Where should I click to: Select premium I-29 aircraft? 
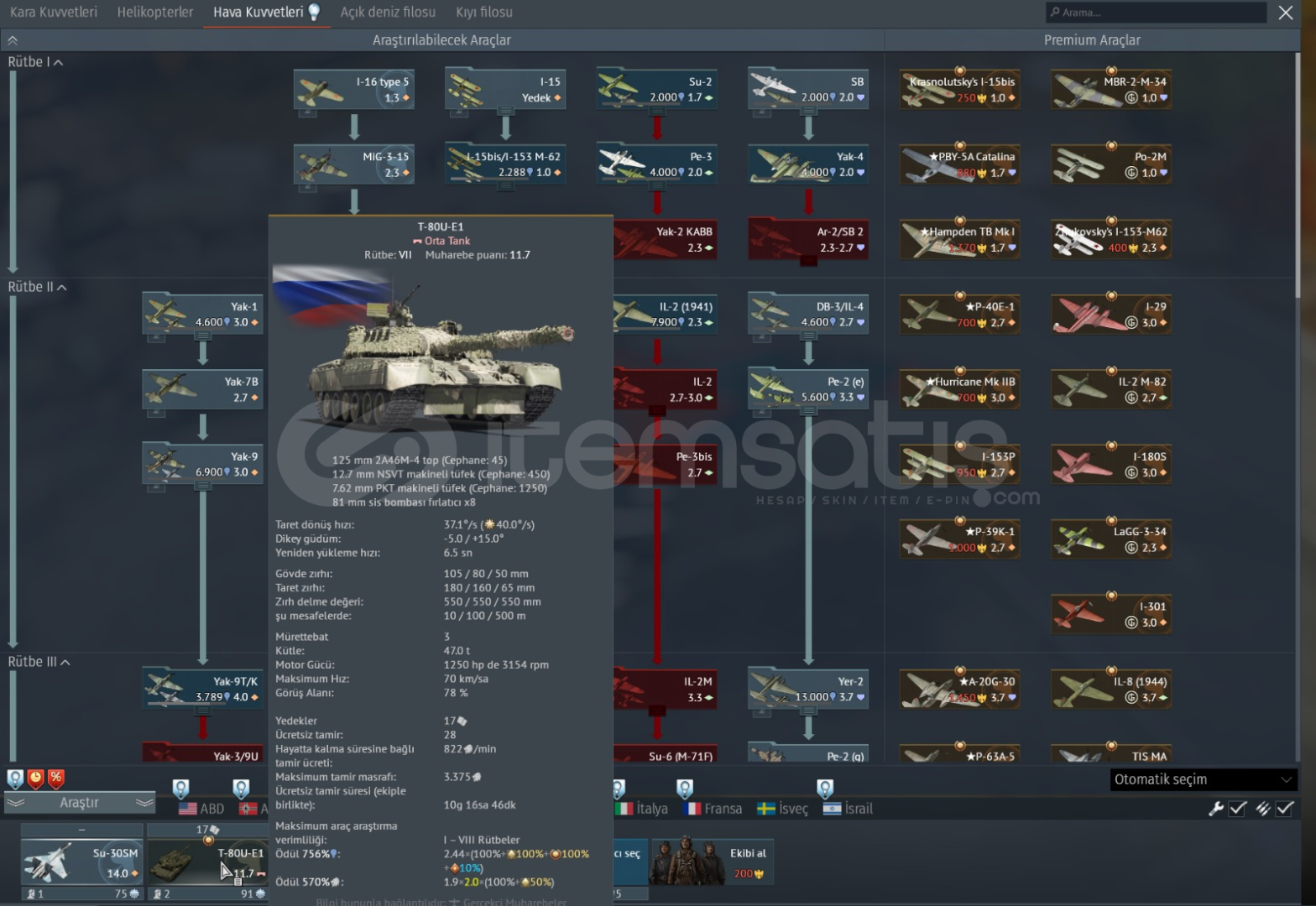[1111, 315]
